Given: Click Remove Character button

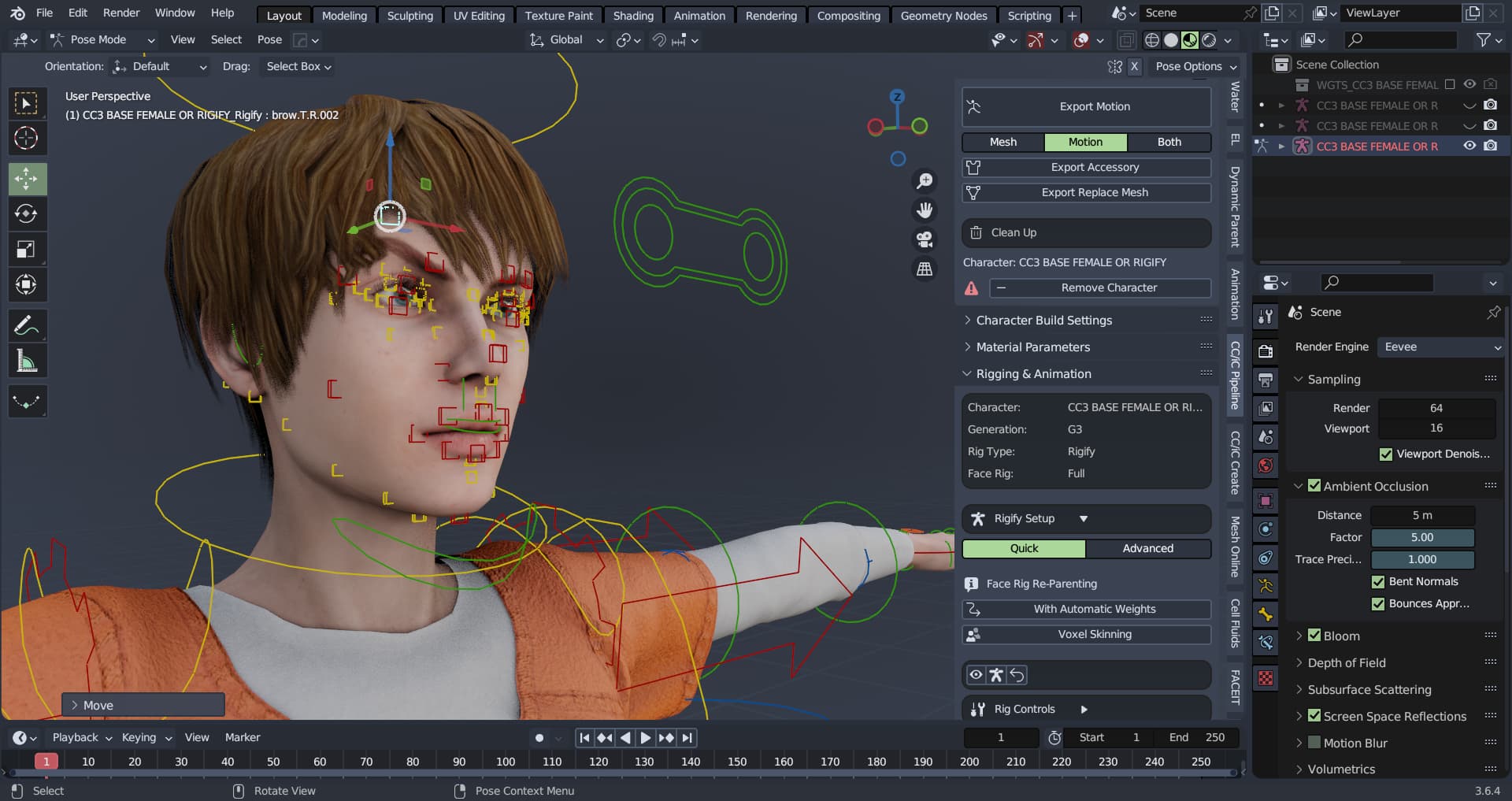Looking at the screenshot, I should (x=1100, y=287).
